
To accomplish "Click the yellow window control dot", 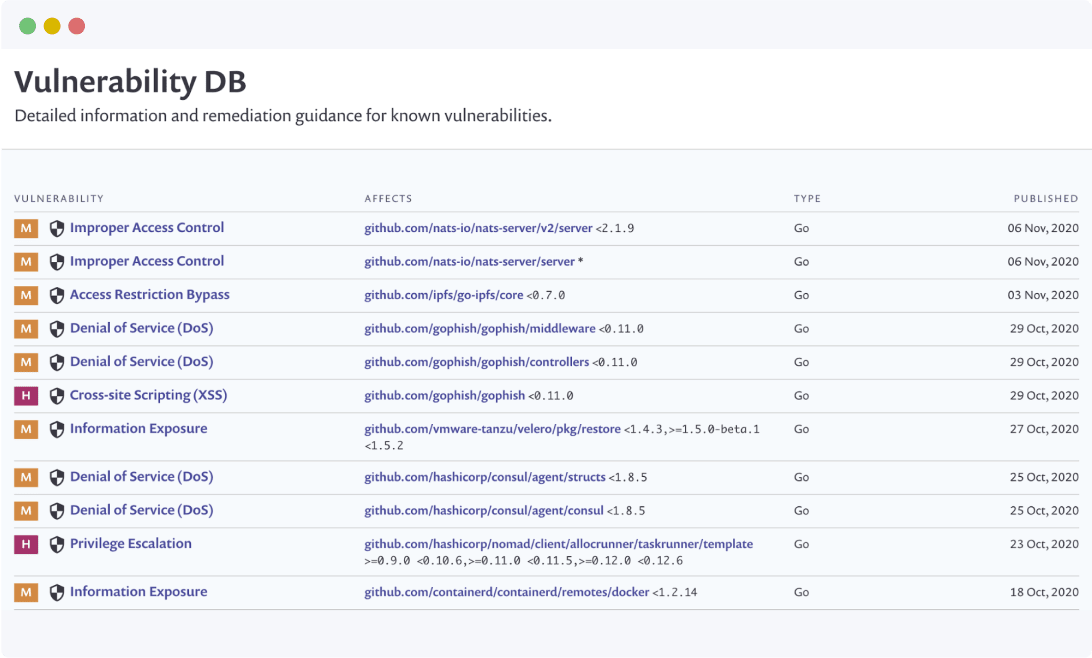I will 52,26.
